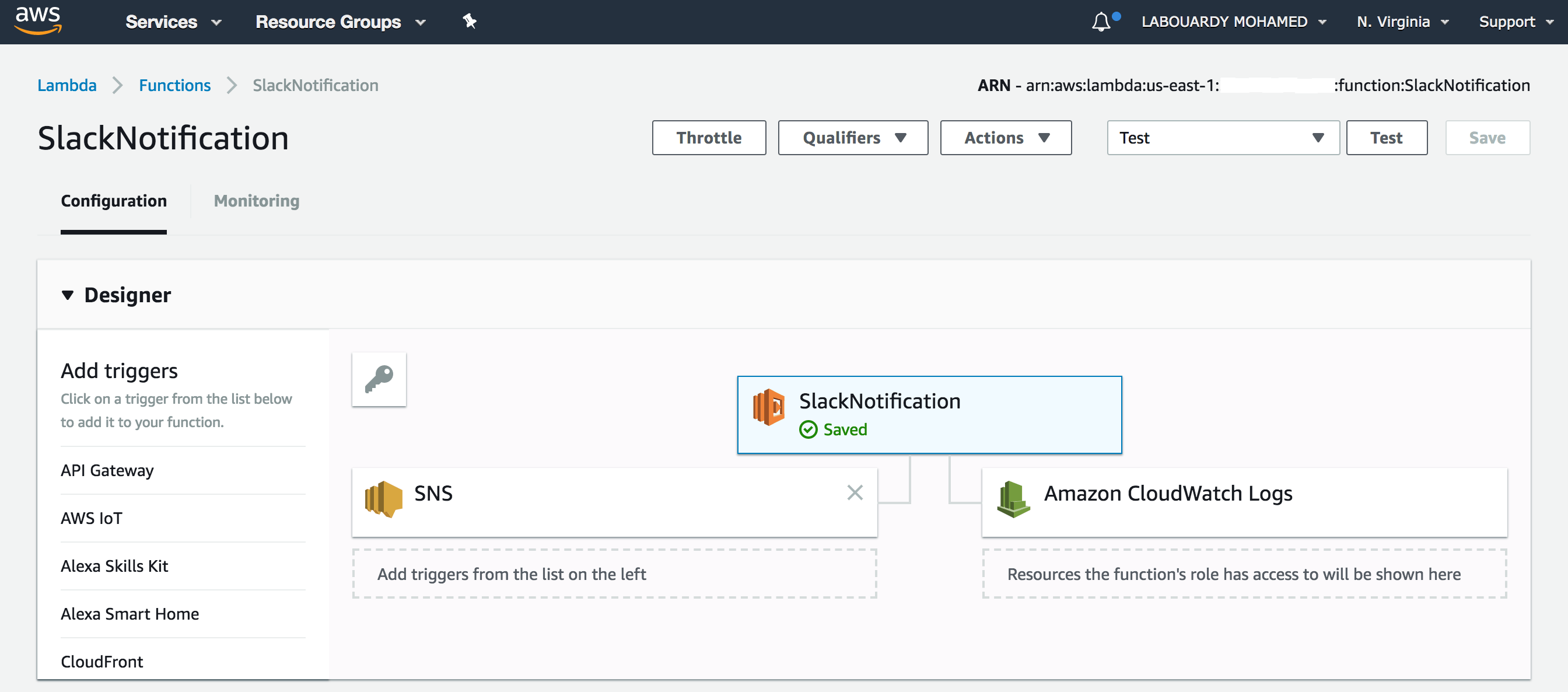Viewport: 1568px width, 692px height.
Task: Open the Services dropdown menu
Action: click(173, 22)
